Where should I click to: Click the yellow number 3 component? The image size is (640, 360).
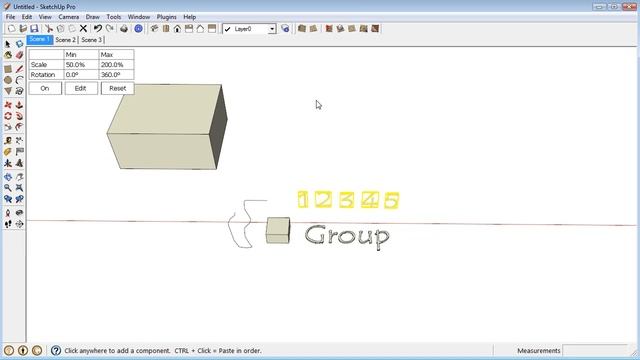346,200
